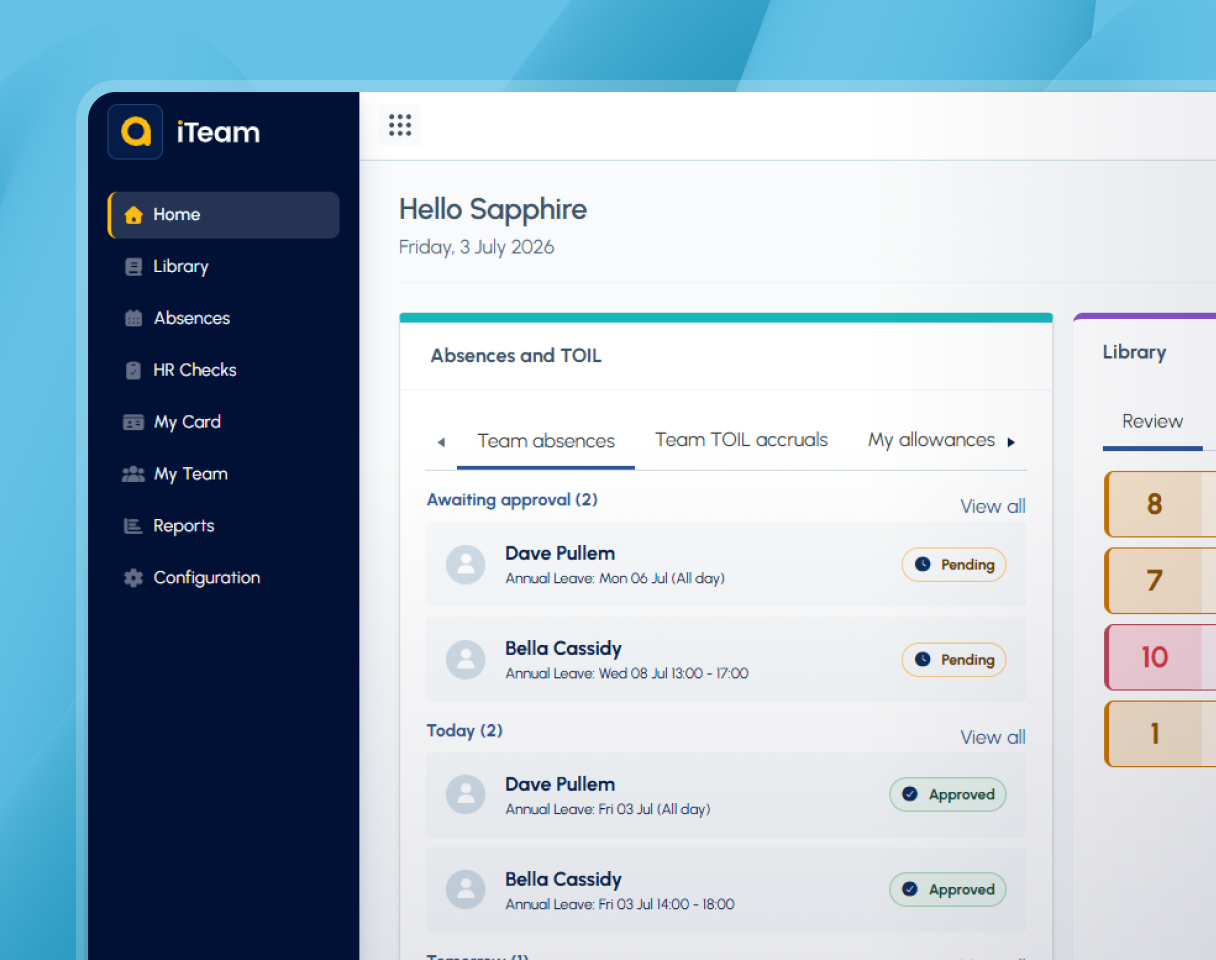Click Dave Pullem's avatar under Today
Viewport: 1216px width, 960px height.
[x=465, y=795]
